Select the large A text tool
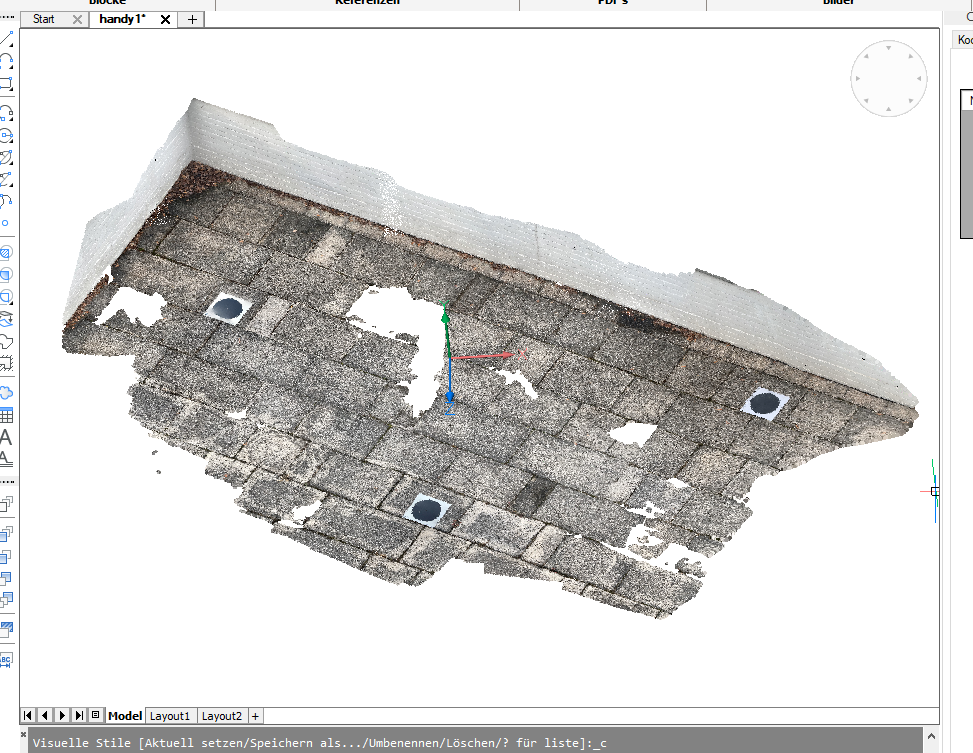The image size is (973, 753). 6,437
